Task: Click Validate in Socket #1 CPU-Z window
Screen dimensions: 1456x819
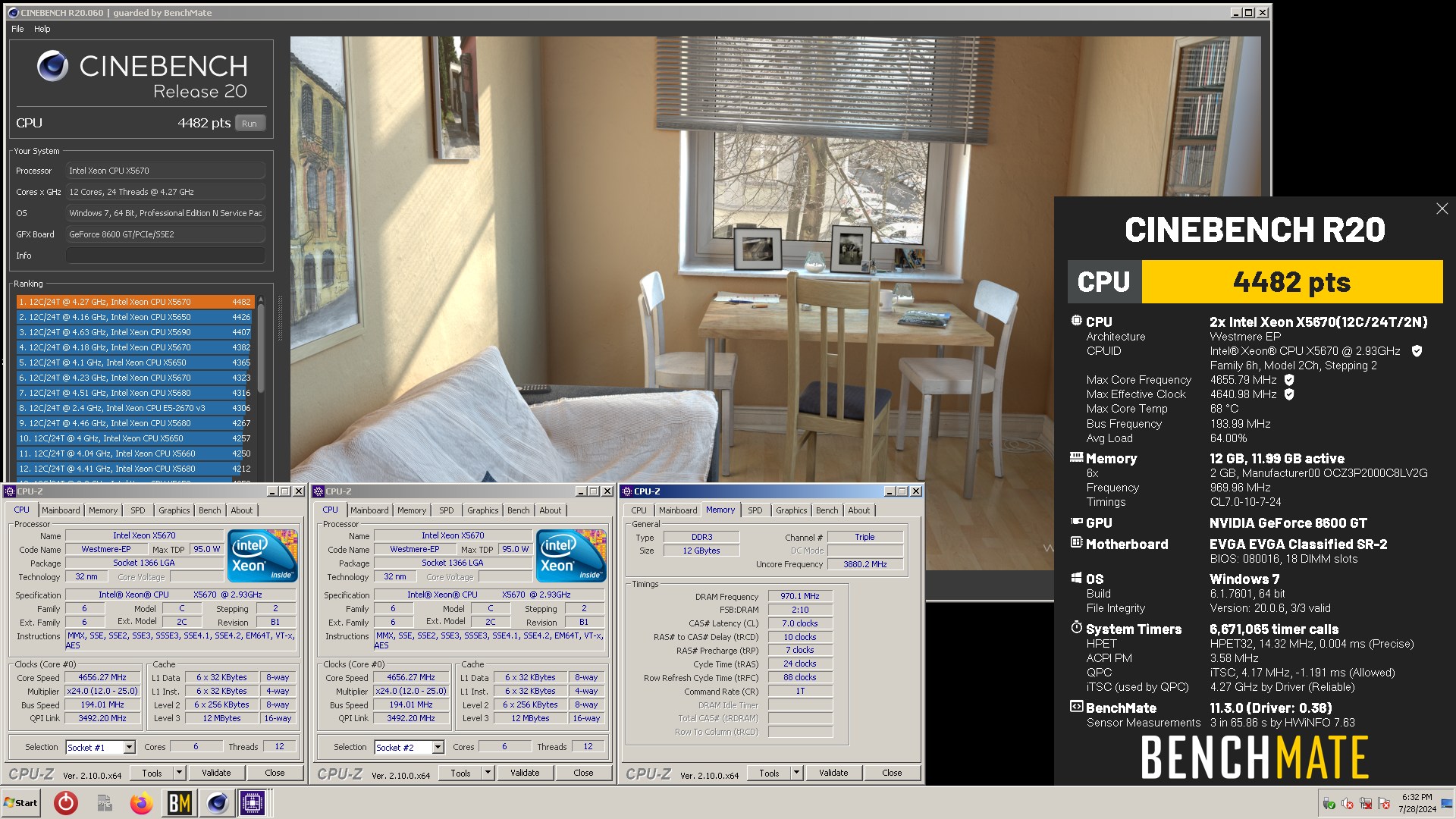Action: 216,773
